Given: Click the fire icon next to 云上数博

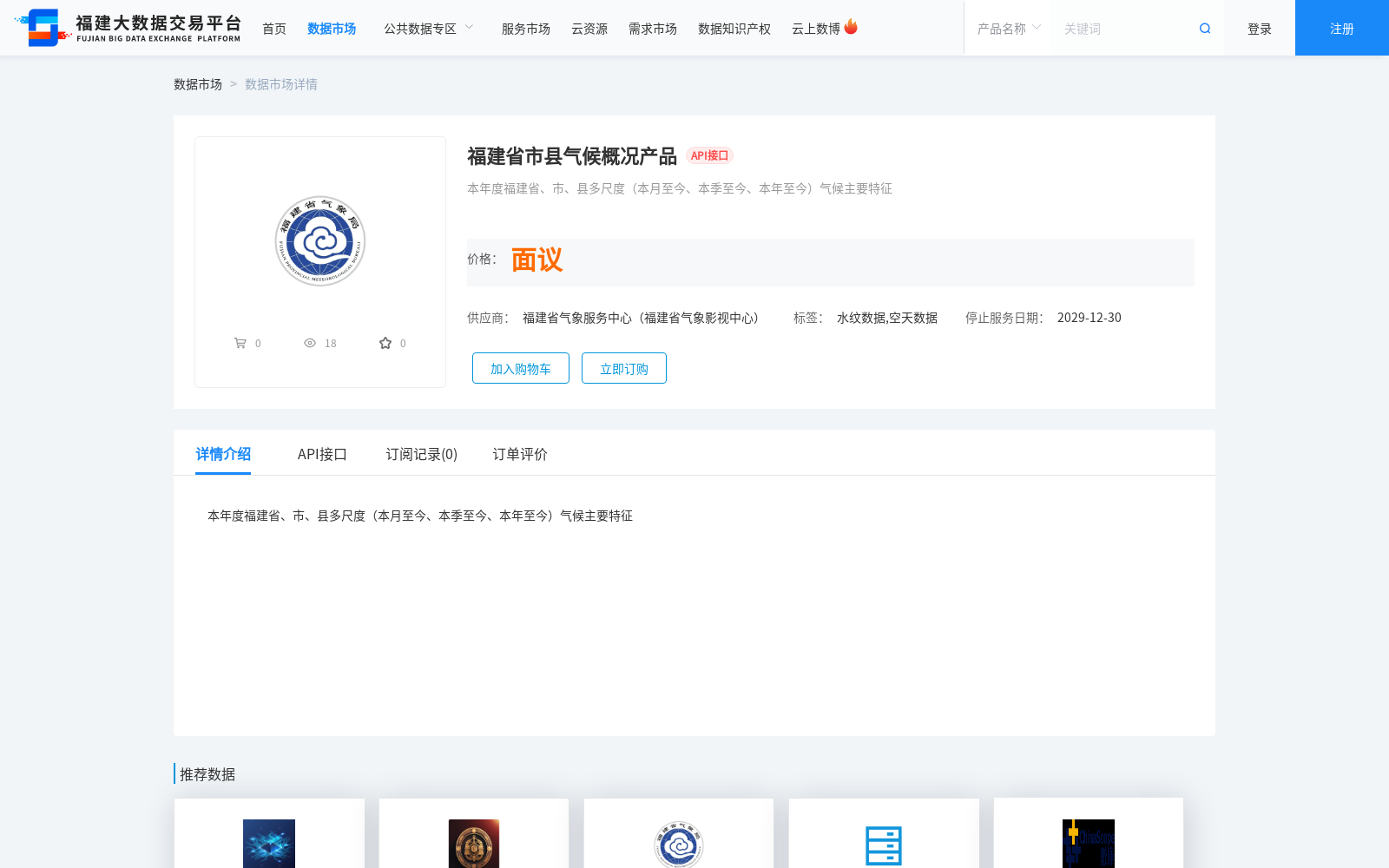Looking at the screenshot, I should pos(852,26).
